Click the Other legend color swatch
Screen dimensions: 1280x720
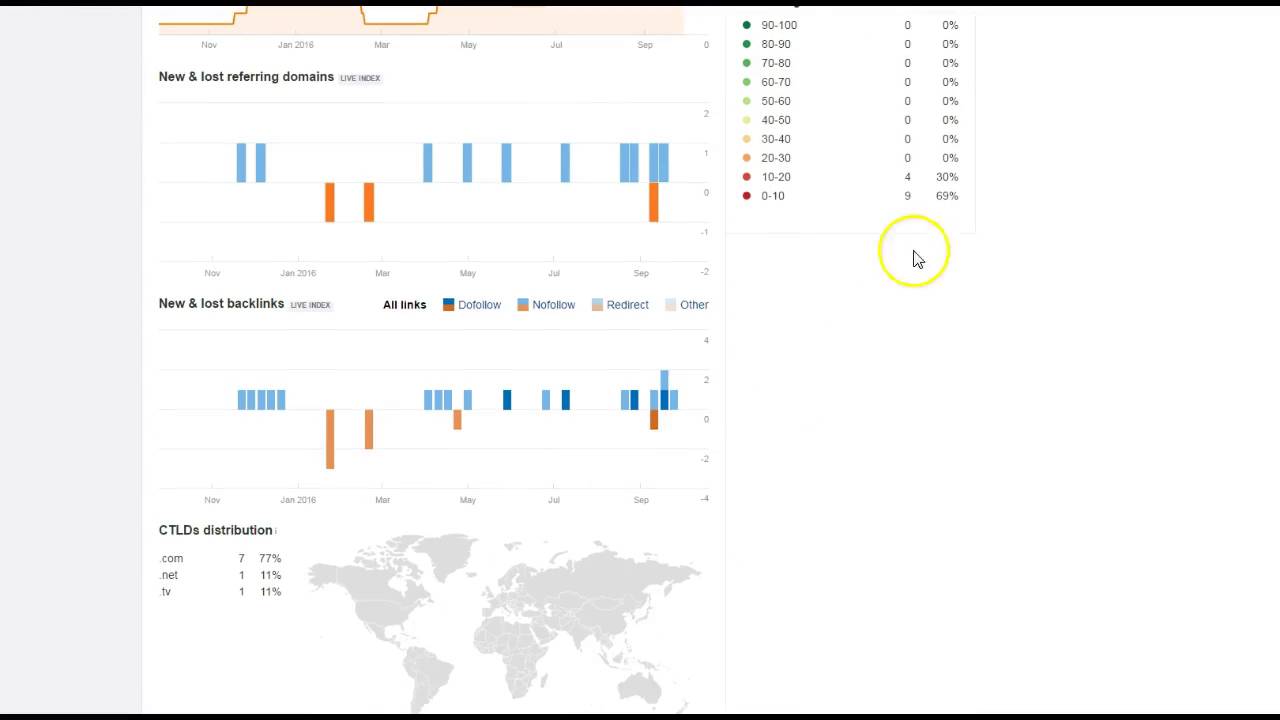pos(671,305)
